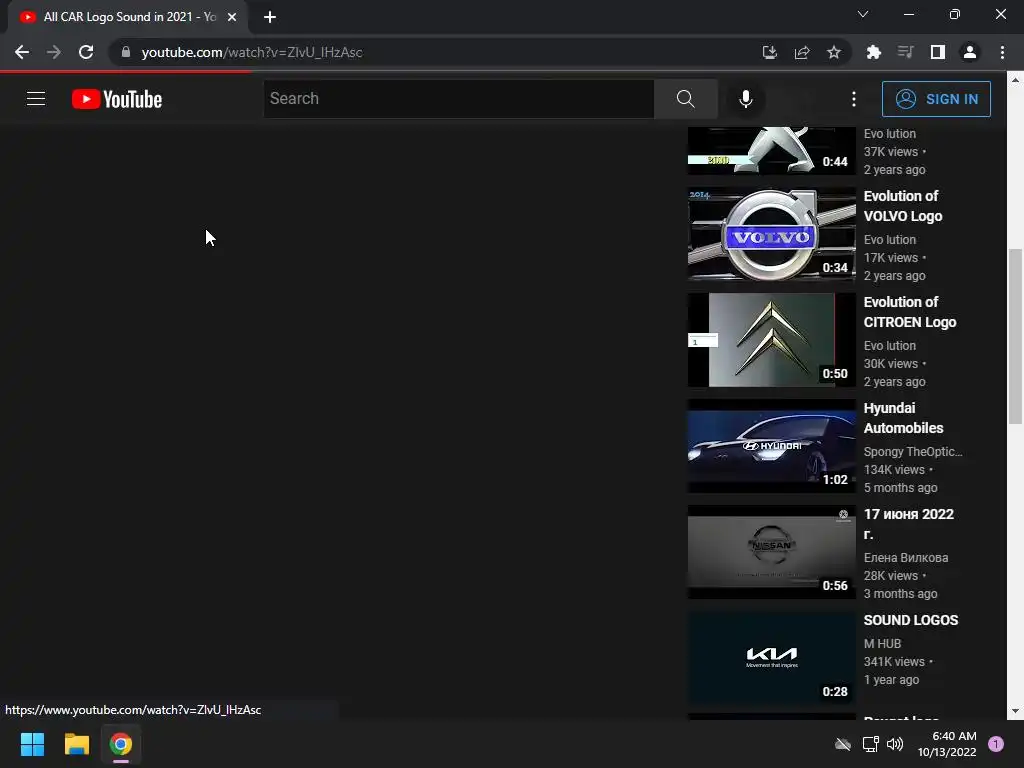Open OneDrive cloud tray icon
Screen dimensions: 1024x768
843,744
